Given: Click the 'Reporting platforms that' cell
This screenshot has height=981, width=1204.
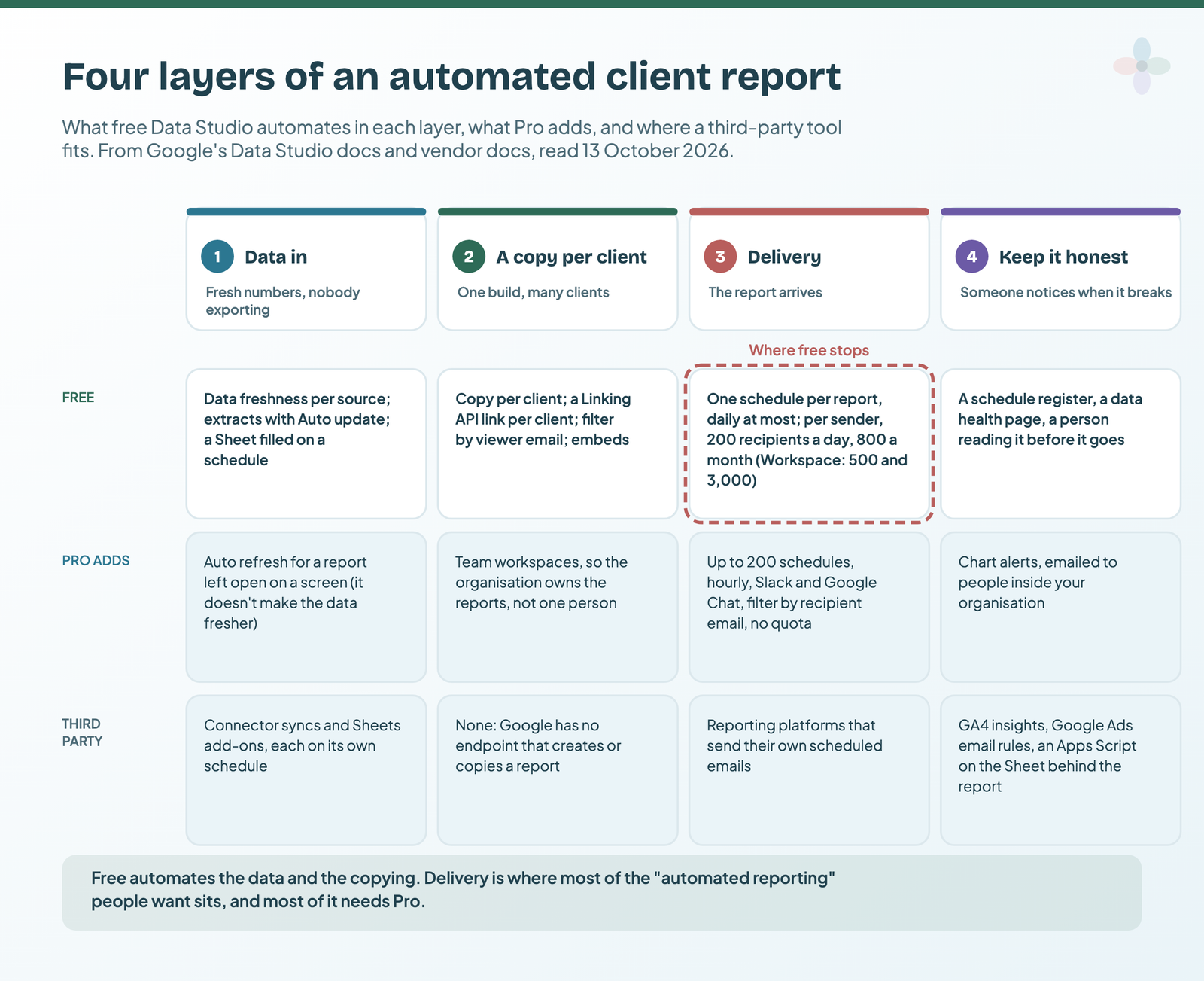Looking at the screenshot, I should [x=809, y=770].
